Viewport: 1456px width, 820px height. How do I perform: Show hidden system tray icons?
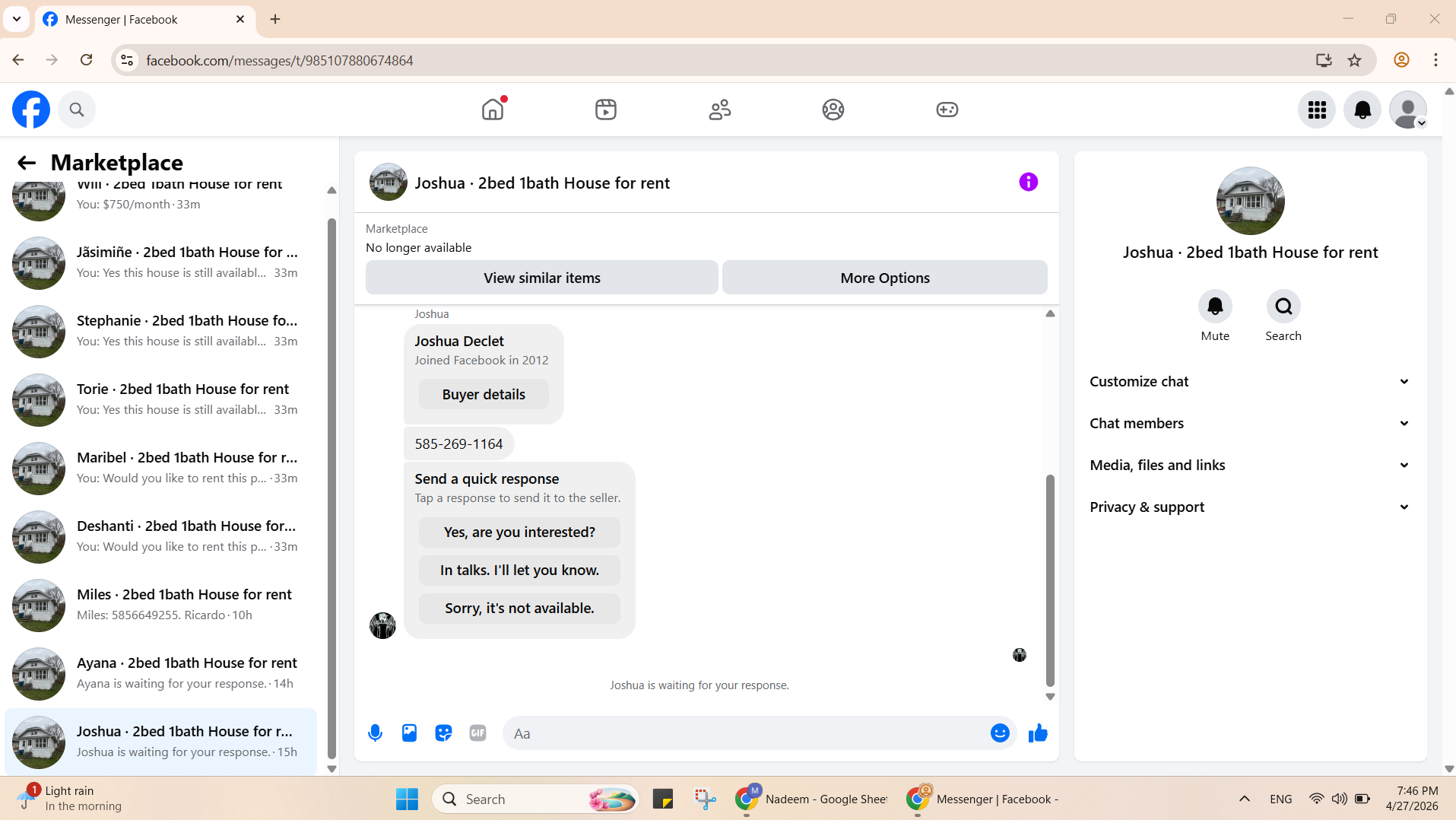tap(1245, 799)
